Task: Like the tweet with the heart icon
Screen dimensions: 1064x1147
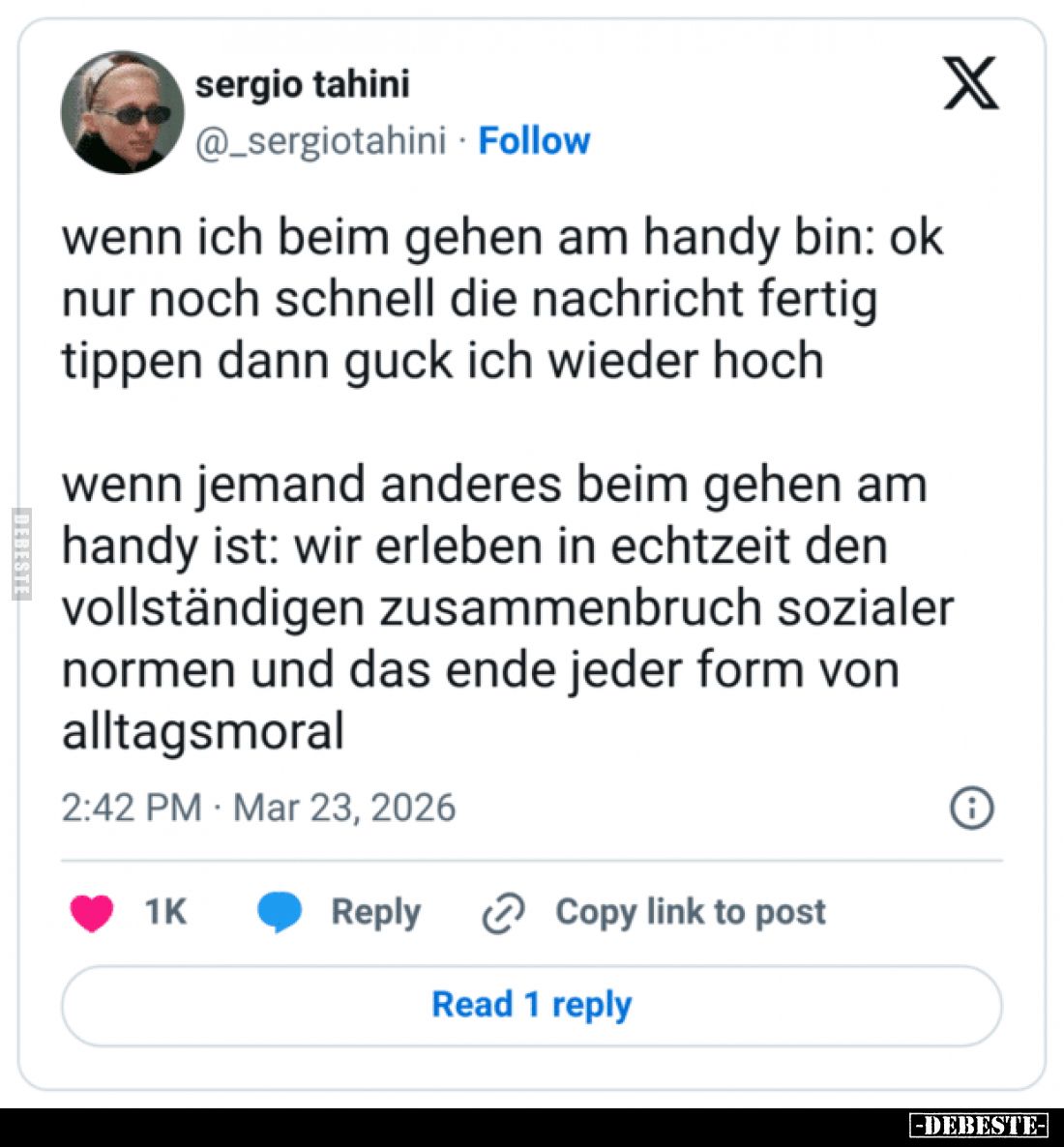Action: [x=92, y=912]
